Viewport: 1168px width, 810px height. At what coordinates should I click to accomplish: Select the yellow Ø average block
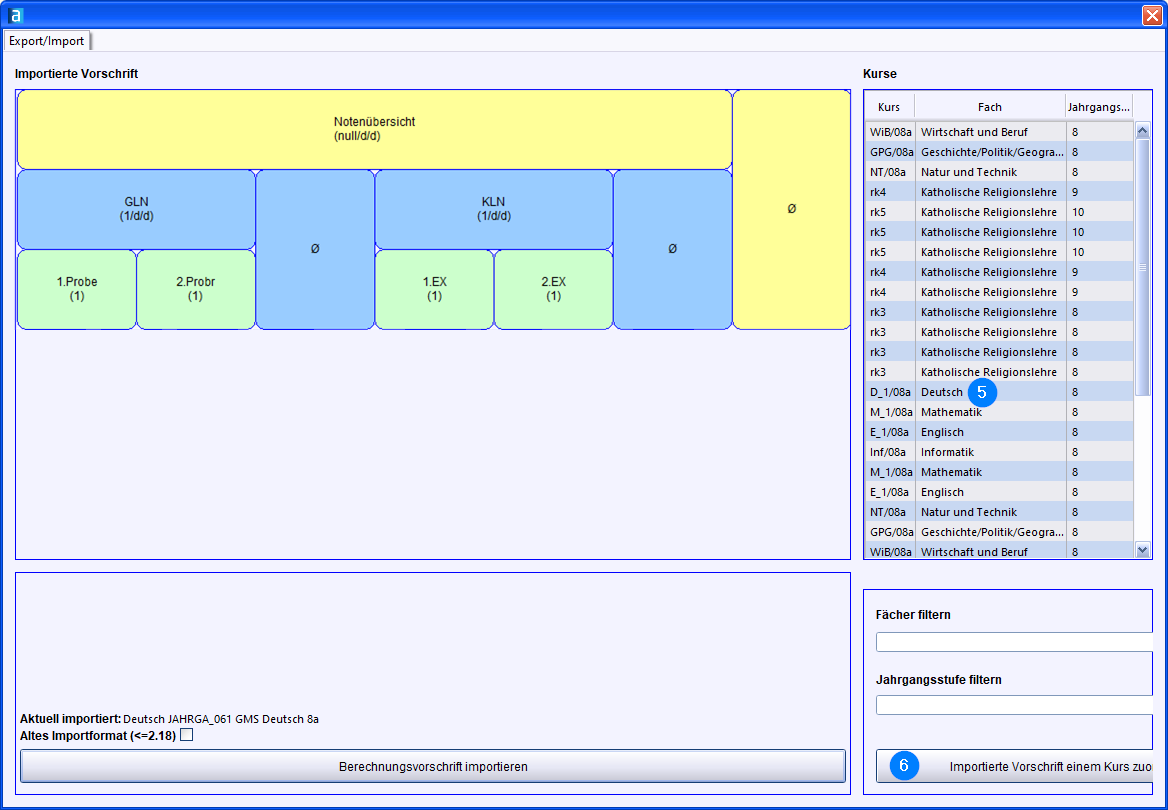click(x=792, y=209)
